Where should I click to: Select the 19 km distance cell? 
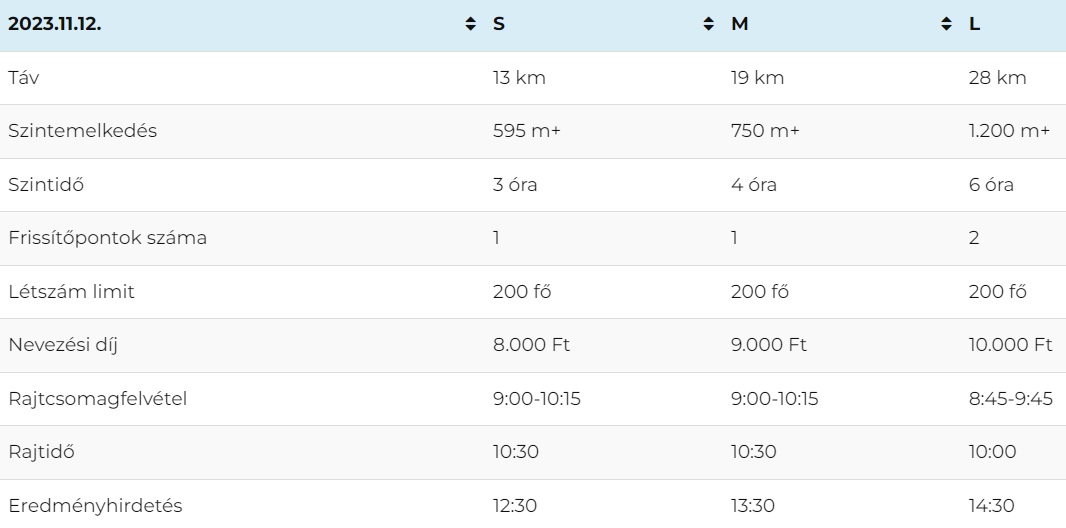click(757, 77)
